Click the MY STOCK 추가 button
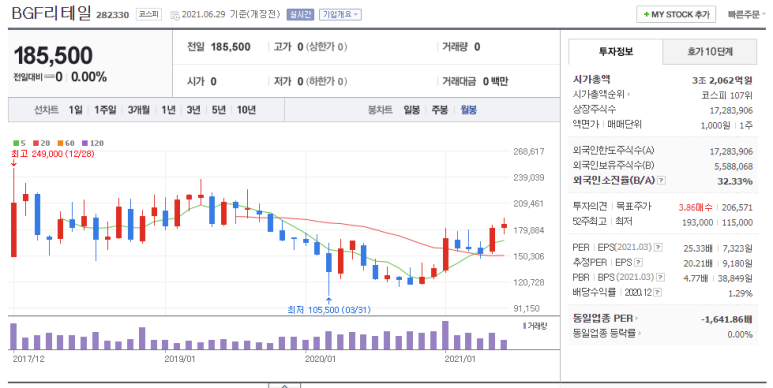The width and height of the screenshot is (773, 388). pos(676,14)
